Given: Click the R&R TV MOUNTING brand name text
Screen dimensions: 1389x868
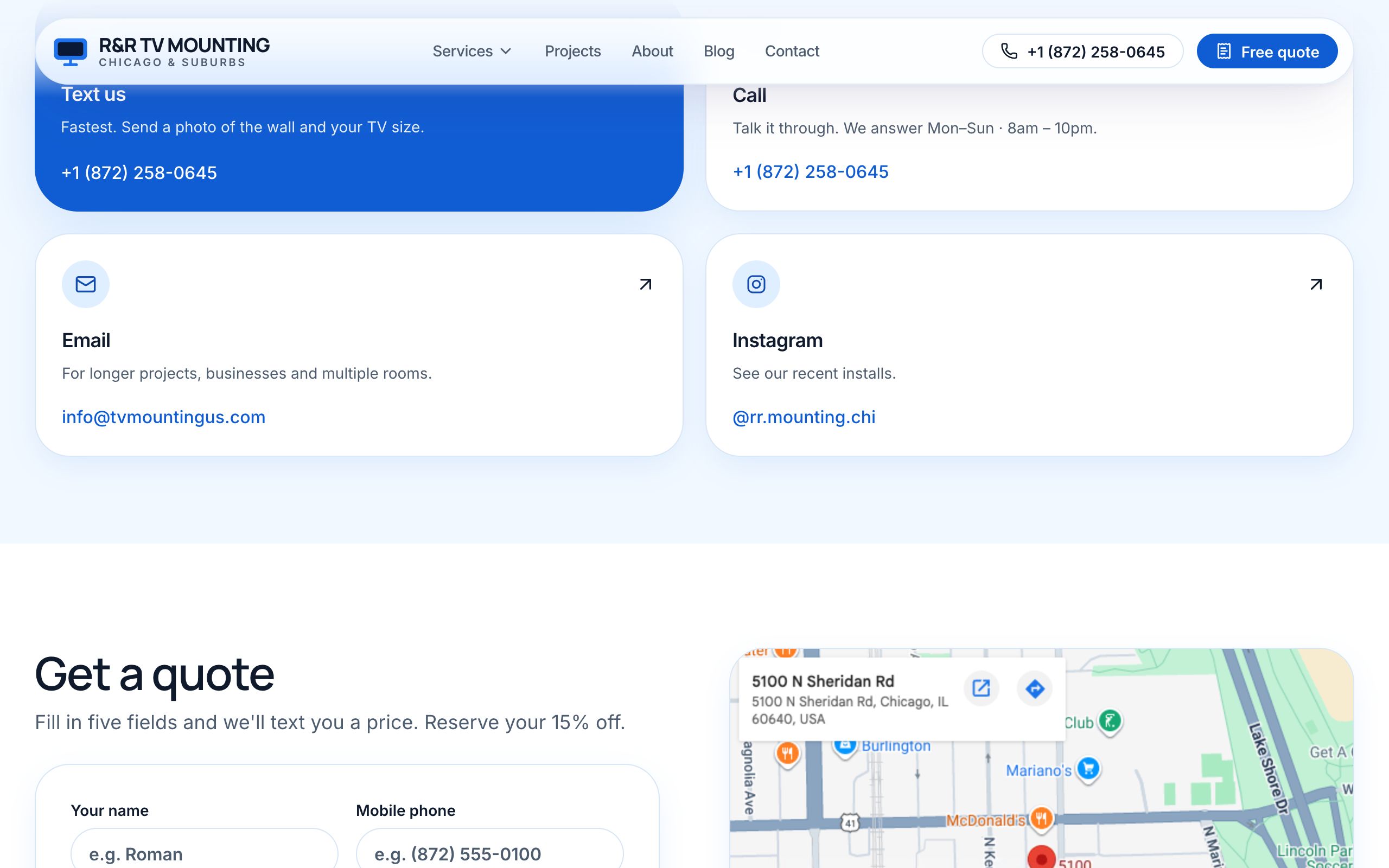Looking at the screenshot, I should tap(184, 45).
